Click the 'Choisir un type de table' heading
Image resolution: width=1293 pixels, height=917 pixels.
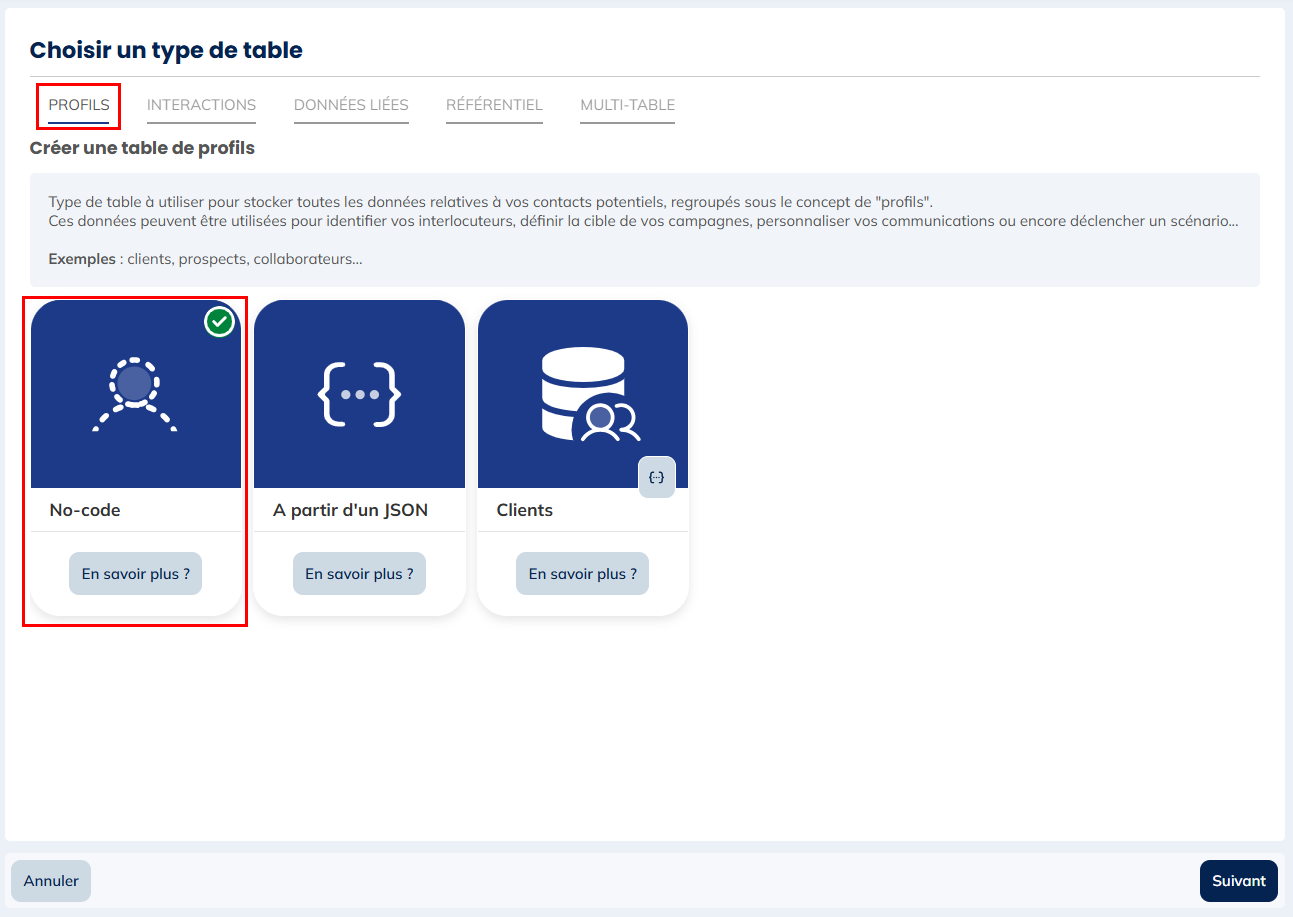tap(166, 50)
